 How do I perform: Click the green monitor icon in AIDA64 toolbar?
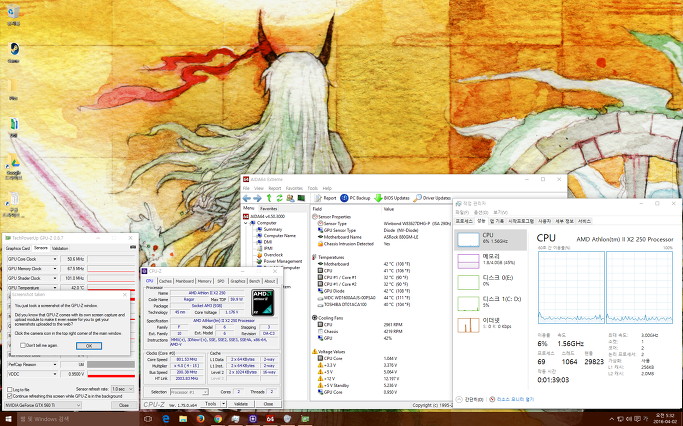pyautogui.click(x=301, y=198)
